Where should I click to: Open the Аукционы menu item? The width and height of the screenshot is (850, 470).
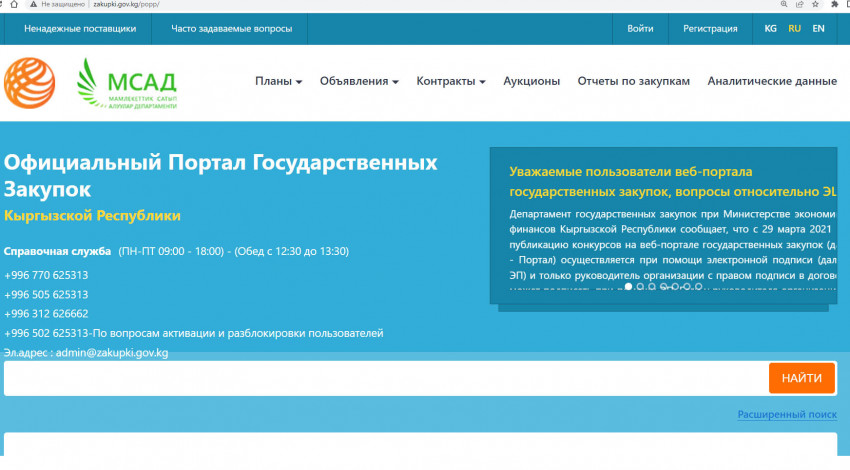click(531, 82)
